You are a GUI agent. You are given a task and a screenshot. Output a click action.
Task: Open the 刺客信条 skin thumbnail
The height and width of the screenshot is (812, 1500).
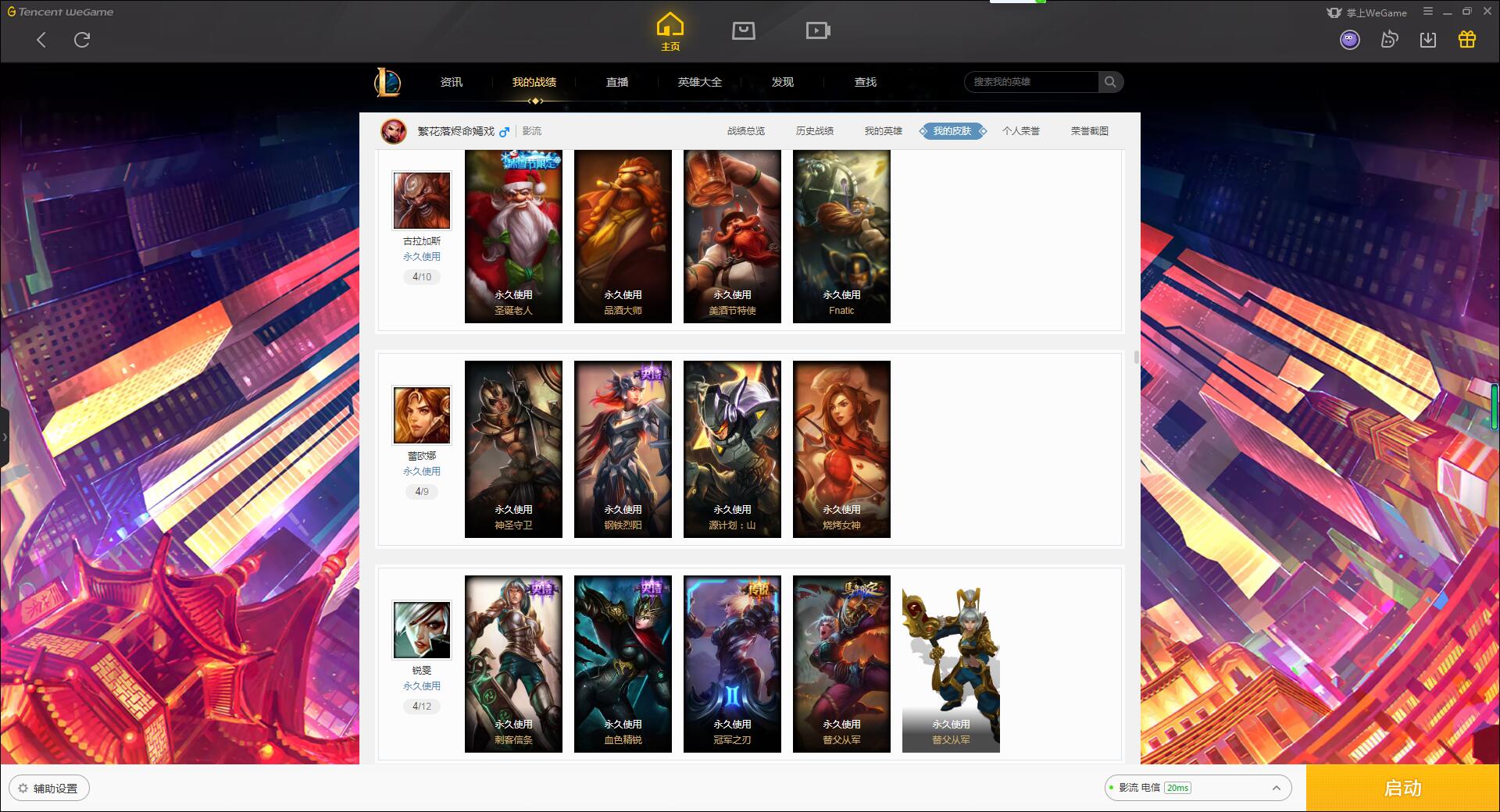pos(513,664)
